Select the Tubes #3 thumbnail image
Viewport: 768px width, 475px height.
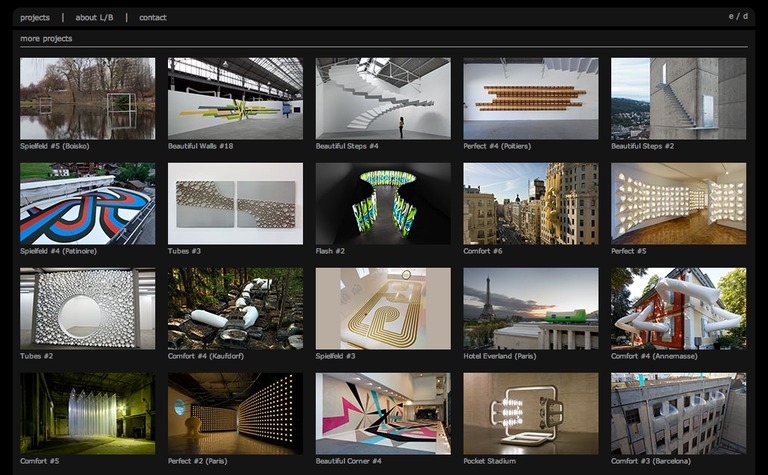[236, 204]
